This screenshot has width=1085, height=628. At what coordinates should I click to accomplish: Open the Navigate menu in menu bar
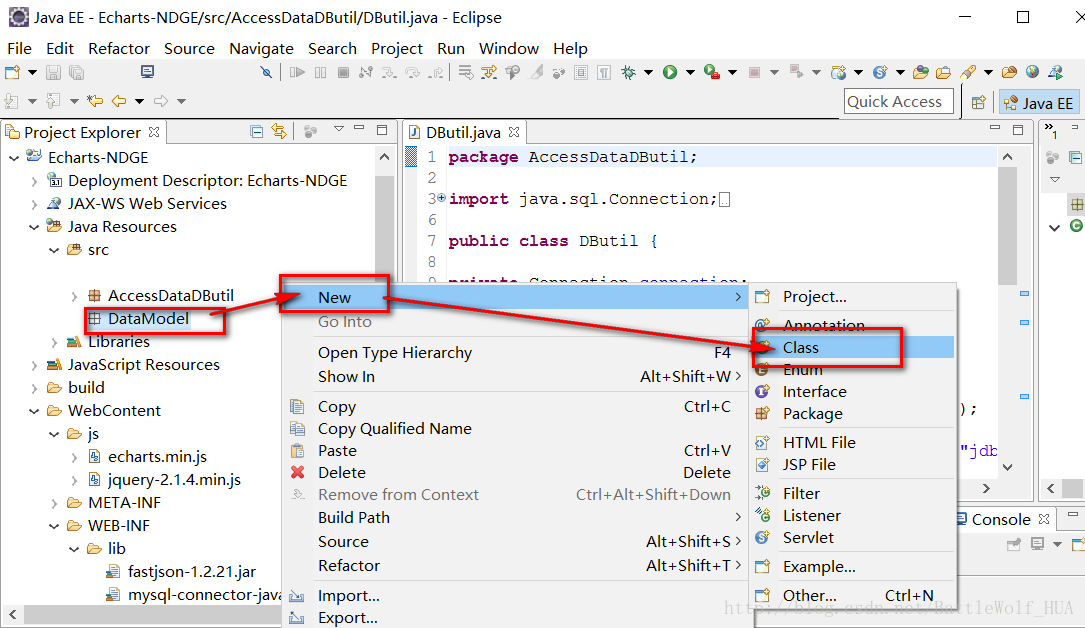tap(262, 48)
